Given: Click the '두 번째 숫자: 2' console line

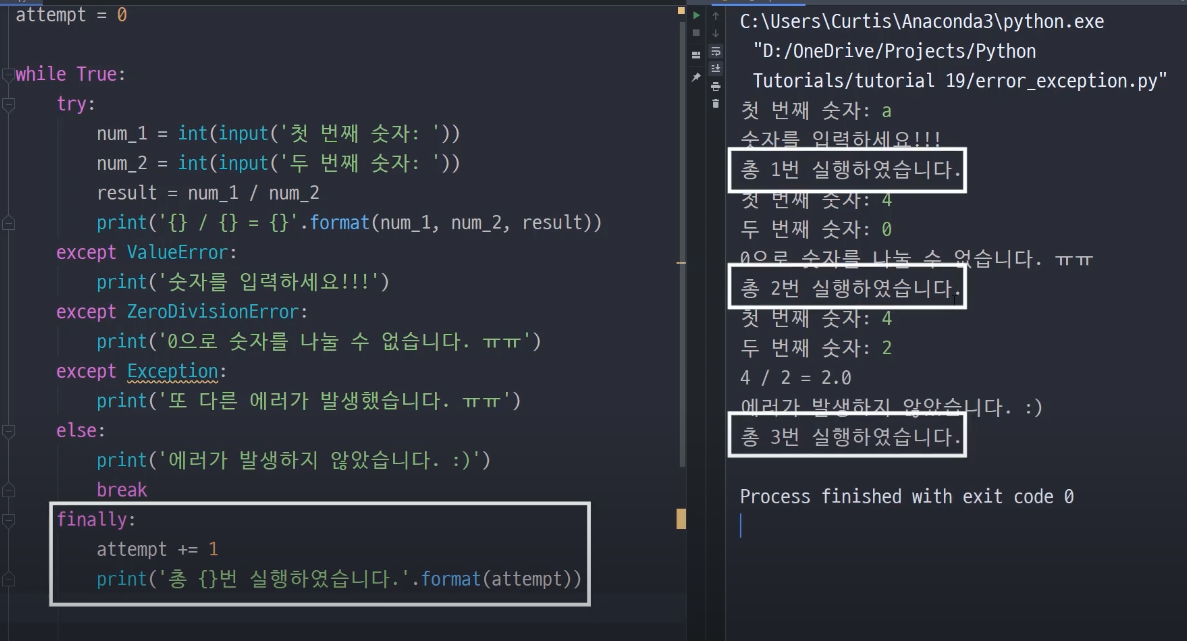Looking at the screenshot, I should coord(816,348).
